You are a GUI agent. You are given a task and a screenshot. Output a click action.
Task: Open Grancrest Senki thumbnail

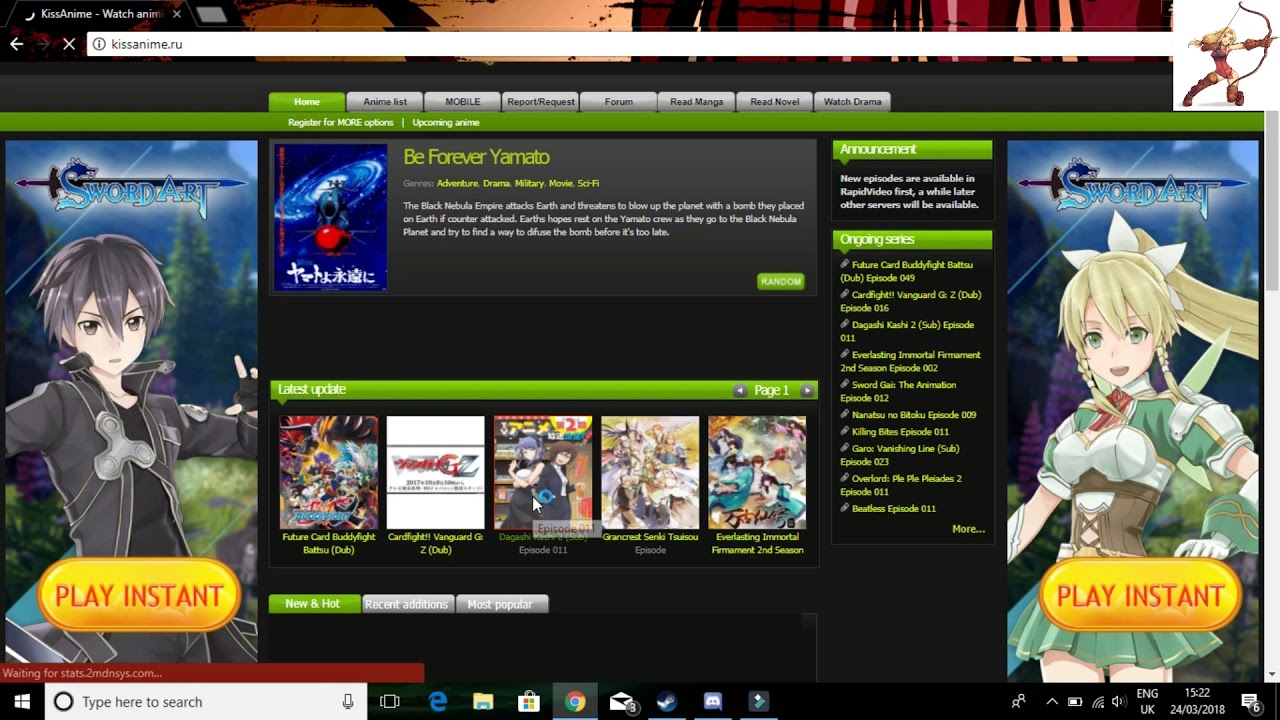coord(650,472)
